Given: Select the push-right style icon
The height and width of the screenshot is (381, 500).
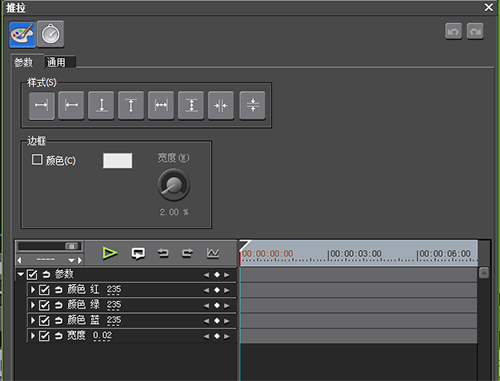Looking at the screenshot, I should click(x=42, y=105).
